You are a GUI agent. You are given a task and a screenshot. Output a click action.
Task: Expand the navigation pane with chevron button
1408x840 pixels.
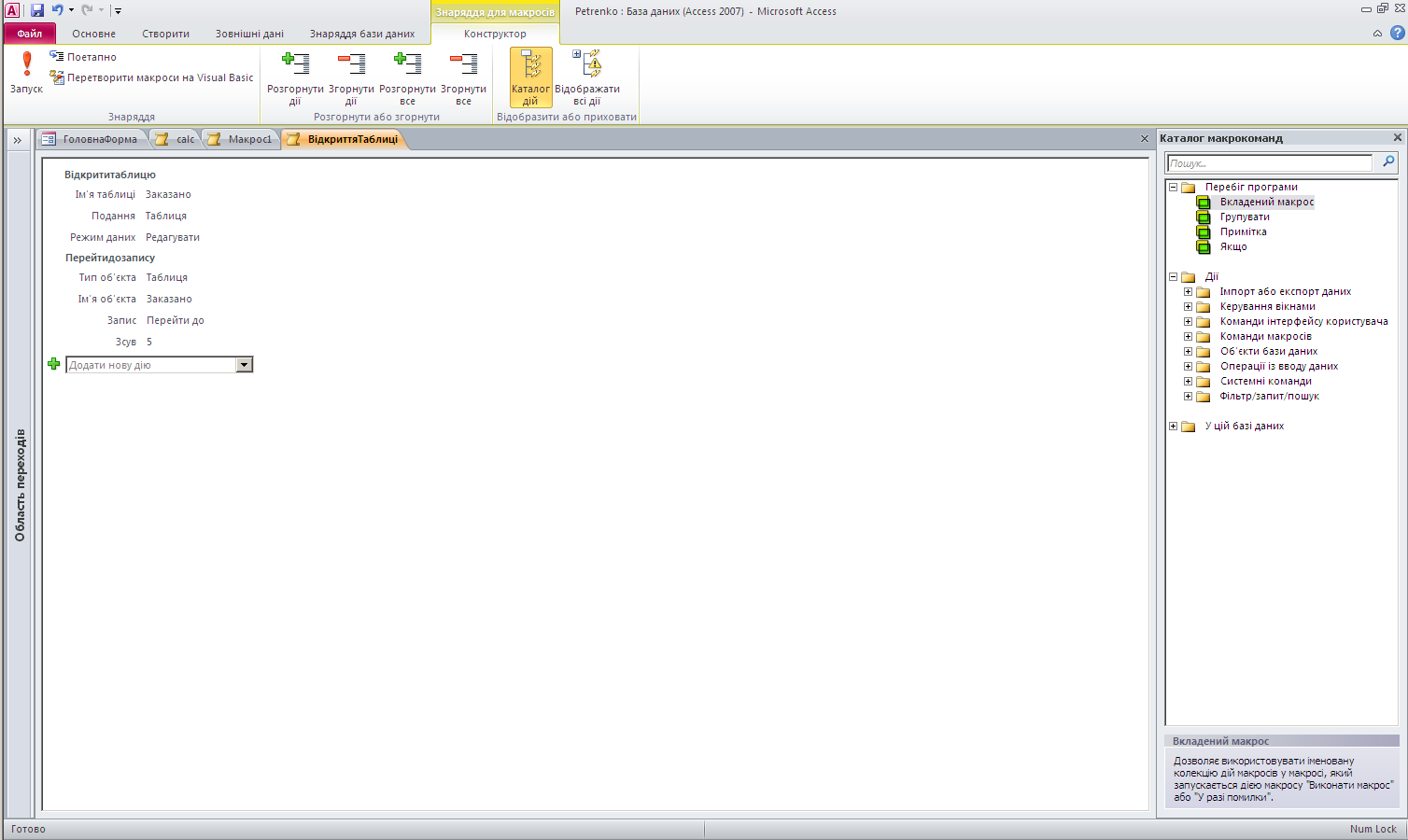tap(17, 140)
